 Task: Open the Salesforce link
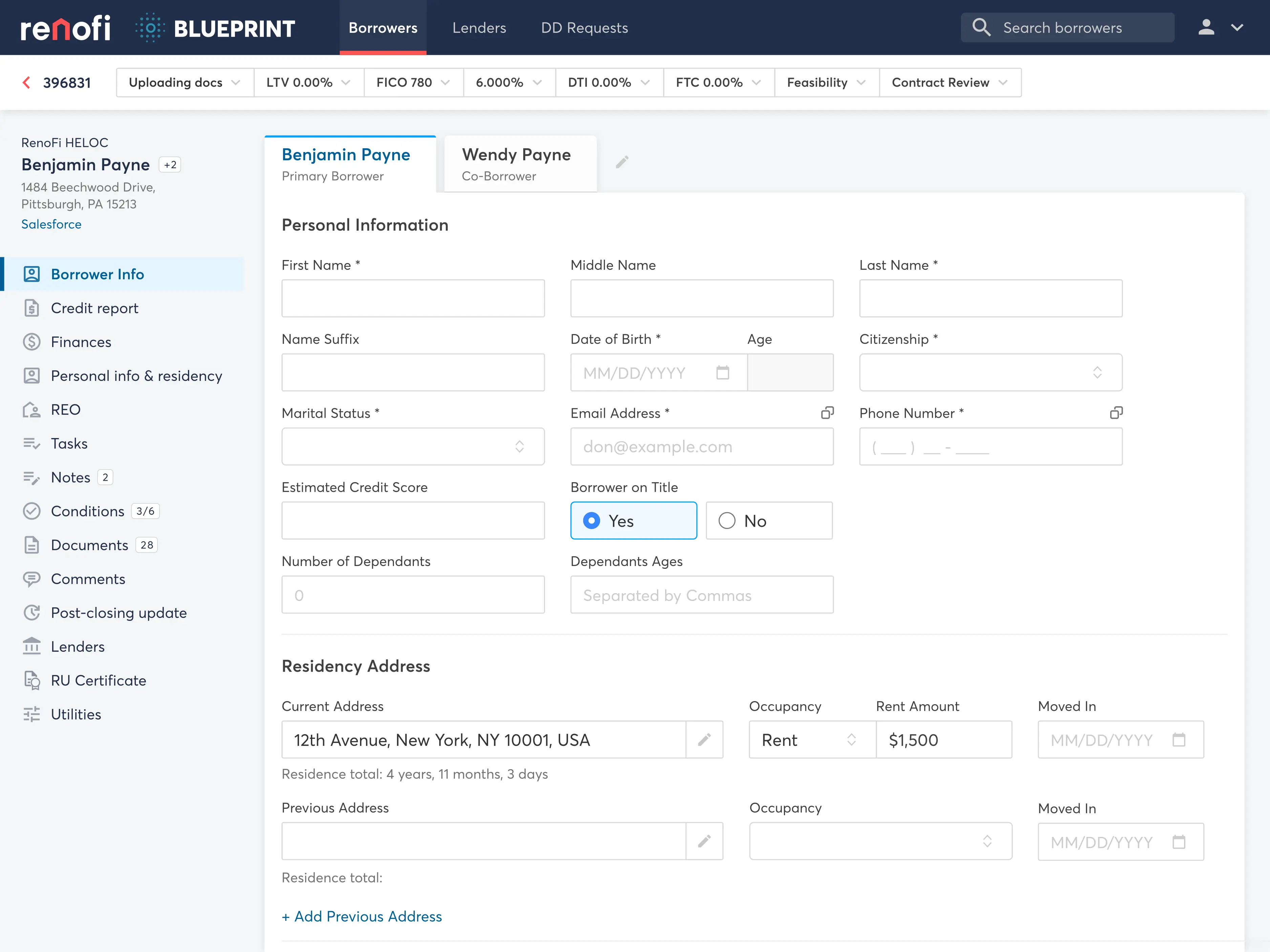51,224
